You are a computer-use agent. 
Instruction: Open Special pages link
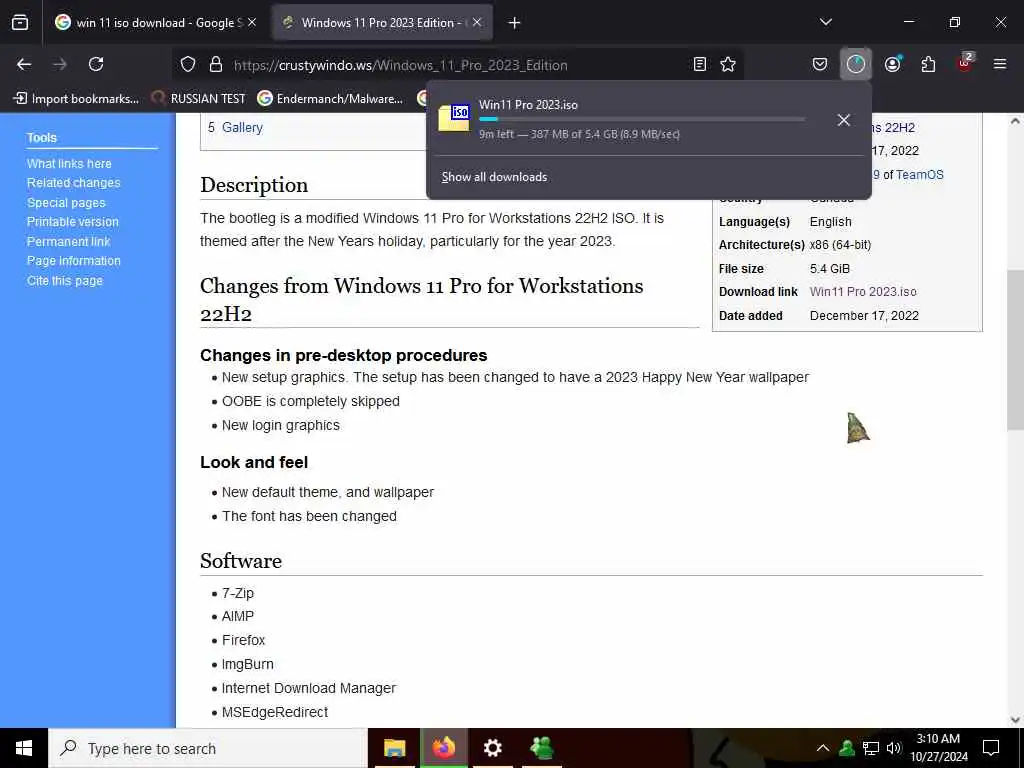point(66,202)
